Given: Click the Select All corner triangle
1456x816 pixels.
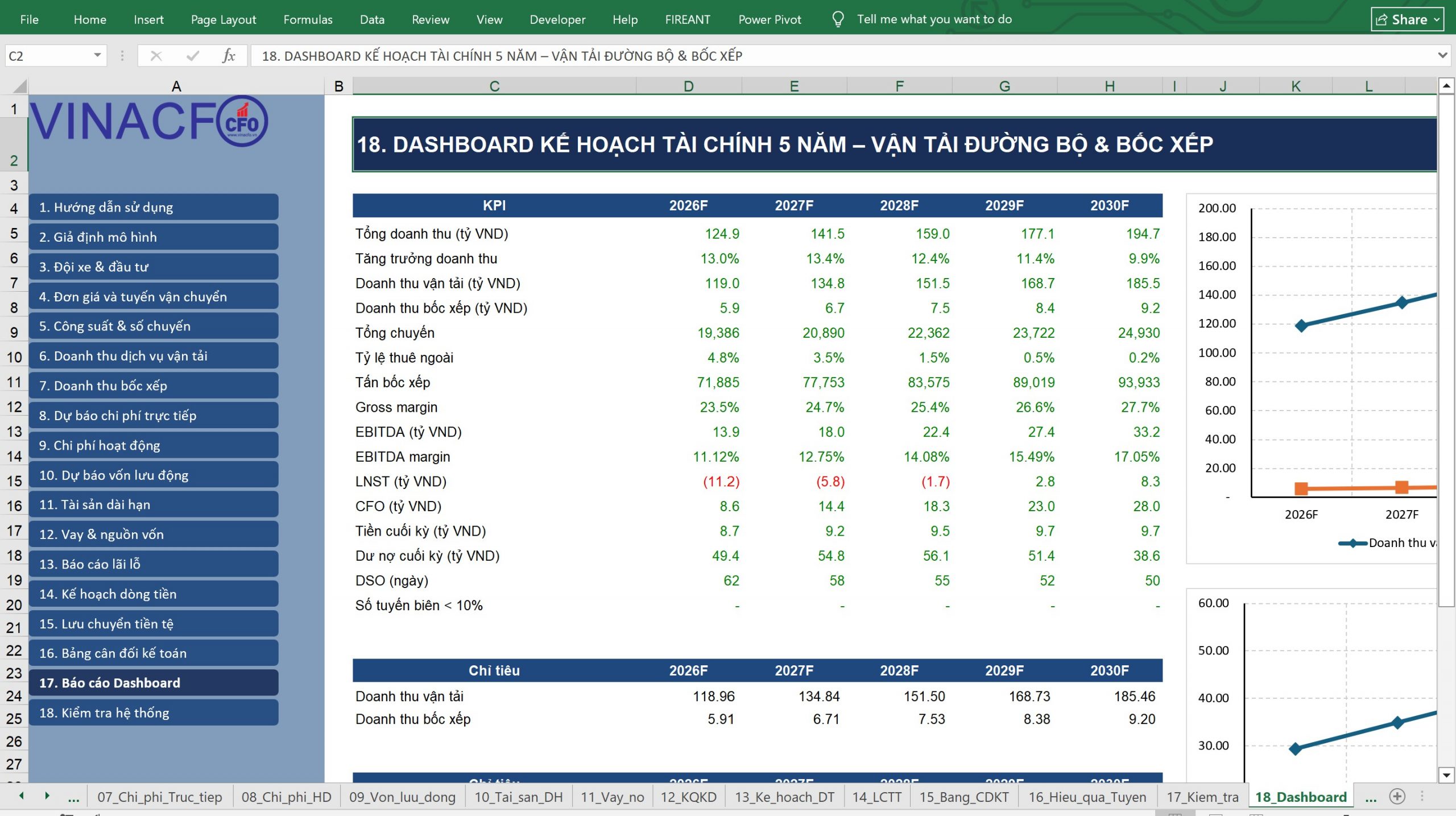Looking at the screenshot, I should (20, 86).
